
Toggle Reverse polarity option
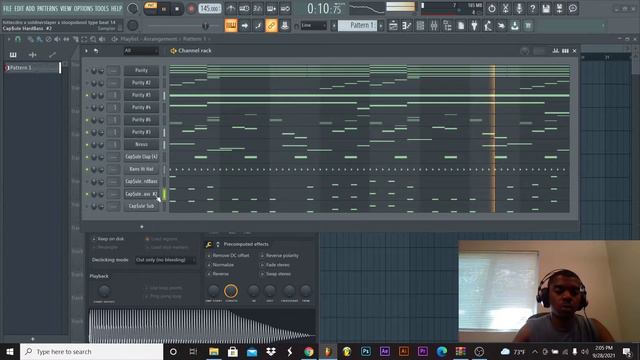point(280,256)
